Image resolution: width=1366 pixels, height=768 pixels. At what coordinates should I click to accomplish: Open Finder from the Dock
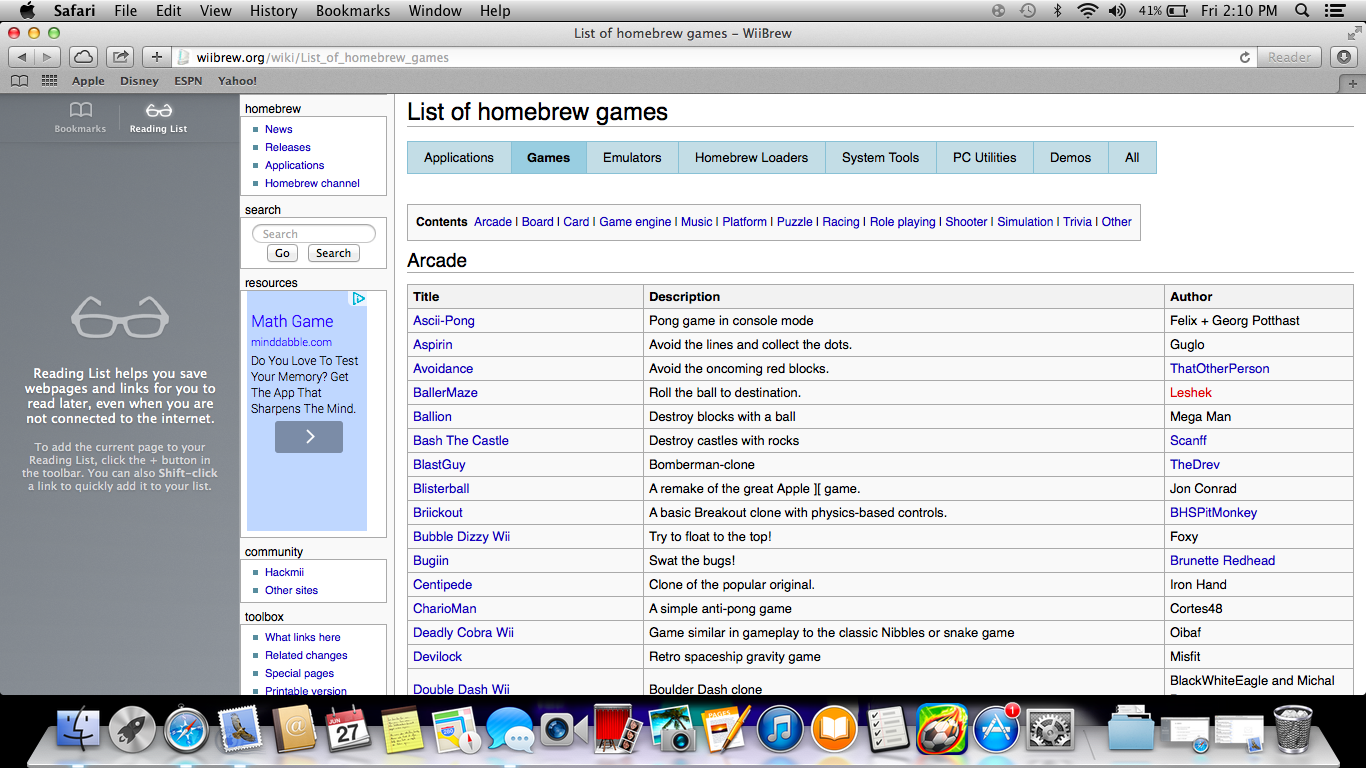(x=78, y=730)
